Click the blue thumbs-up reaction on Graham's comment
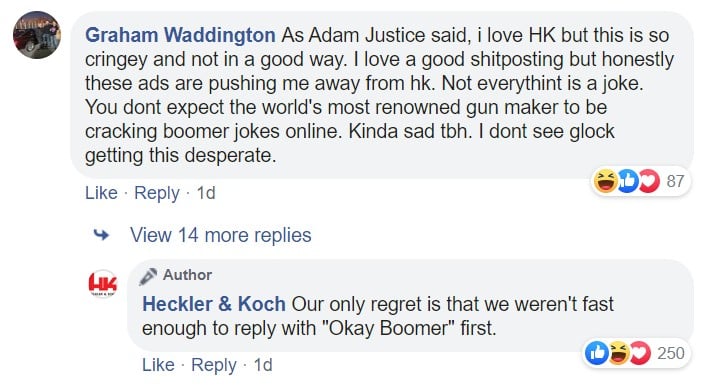This screenshot has height=390, width=710. pos(628,181)
